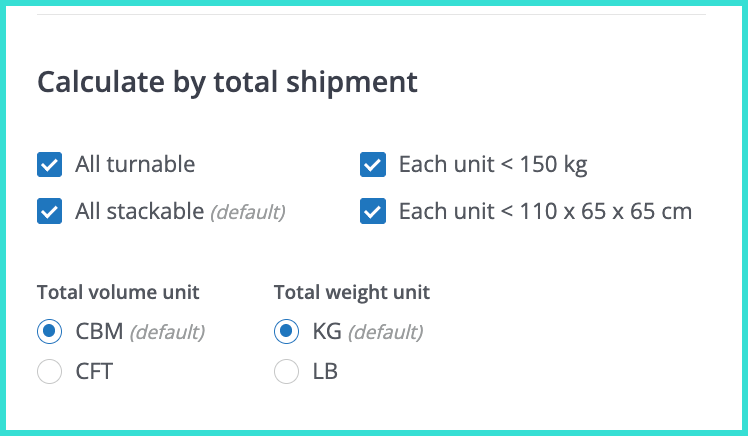Click the "Total volume unit" group label
Image resolution: width=748 pixels, height=436 pixels.
(x=118, y=293)
